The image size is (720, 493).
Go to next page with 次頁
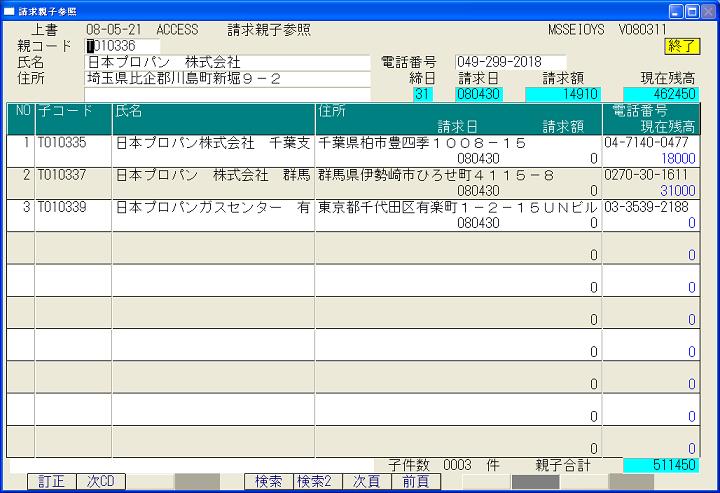367,482
